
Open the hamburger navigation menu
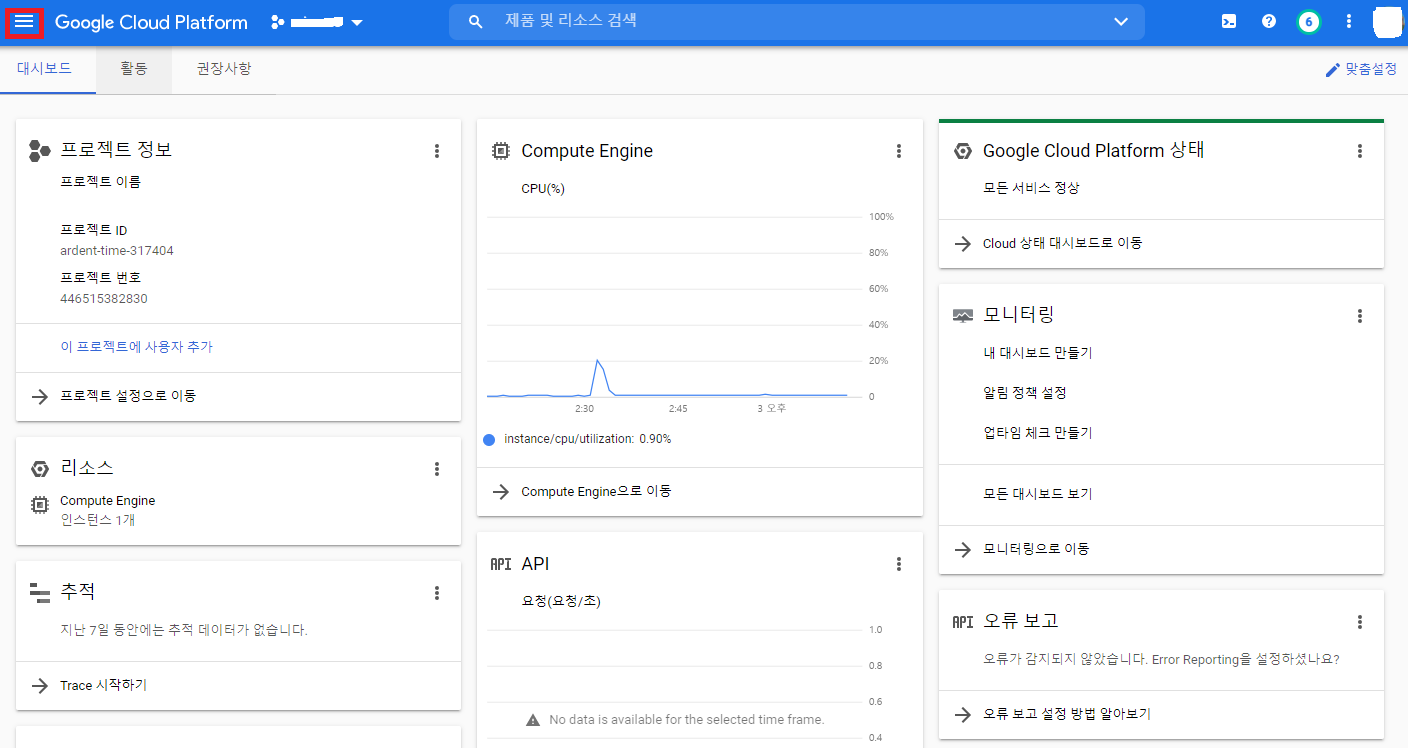coord(24,21)
